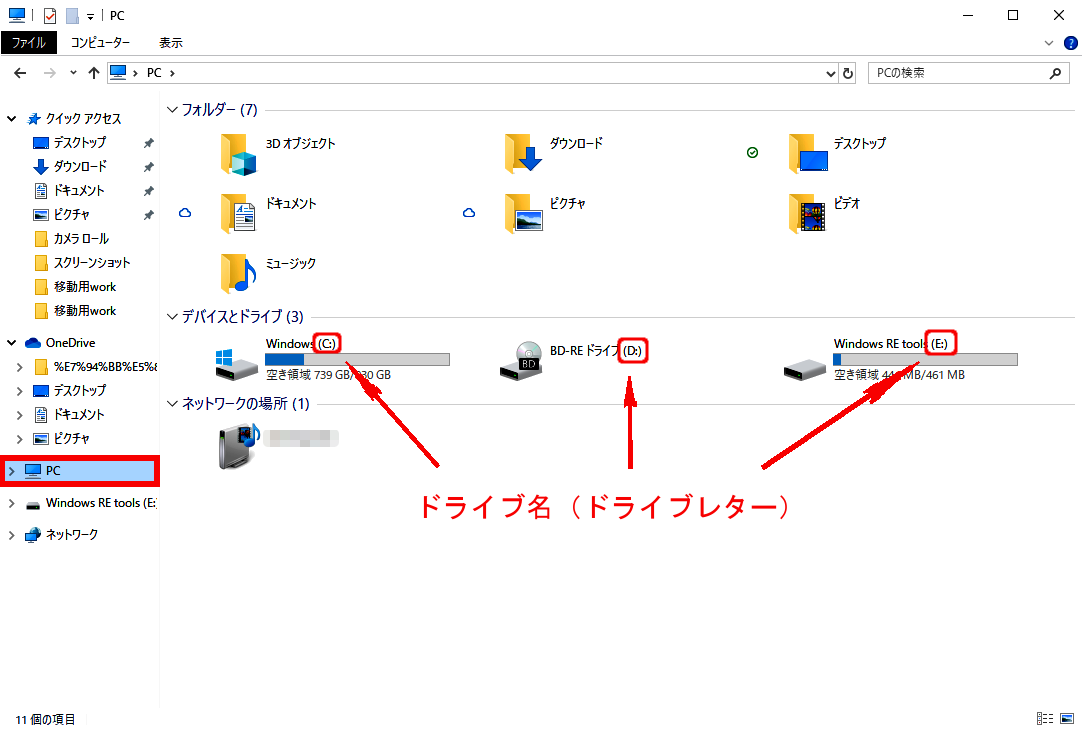Expand the ネットワーク tree node
The height and width of the screenshot is (732, 1083).
tap(11, 534)
